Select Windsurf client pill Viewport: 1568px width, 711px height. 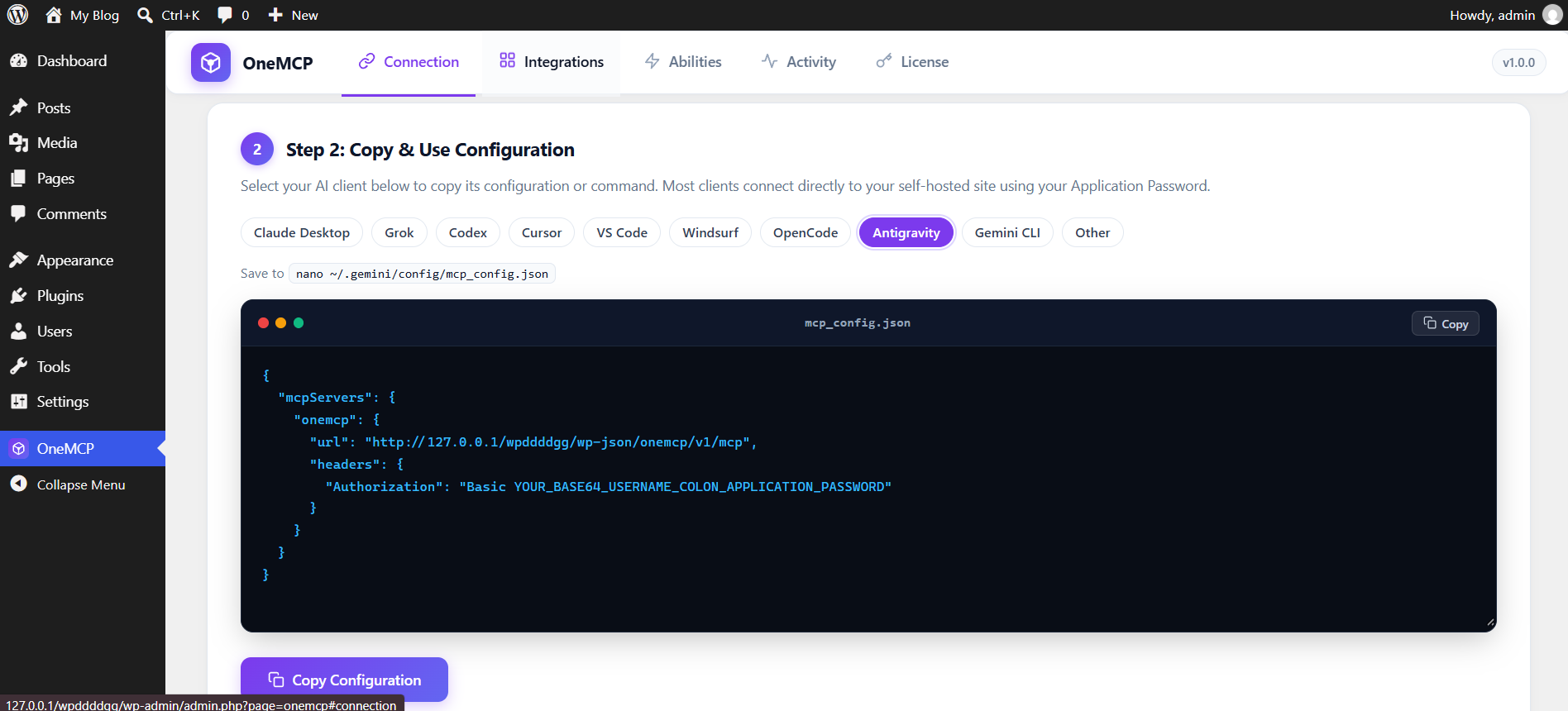pyautogui.click(x=710, y=232)
